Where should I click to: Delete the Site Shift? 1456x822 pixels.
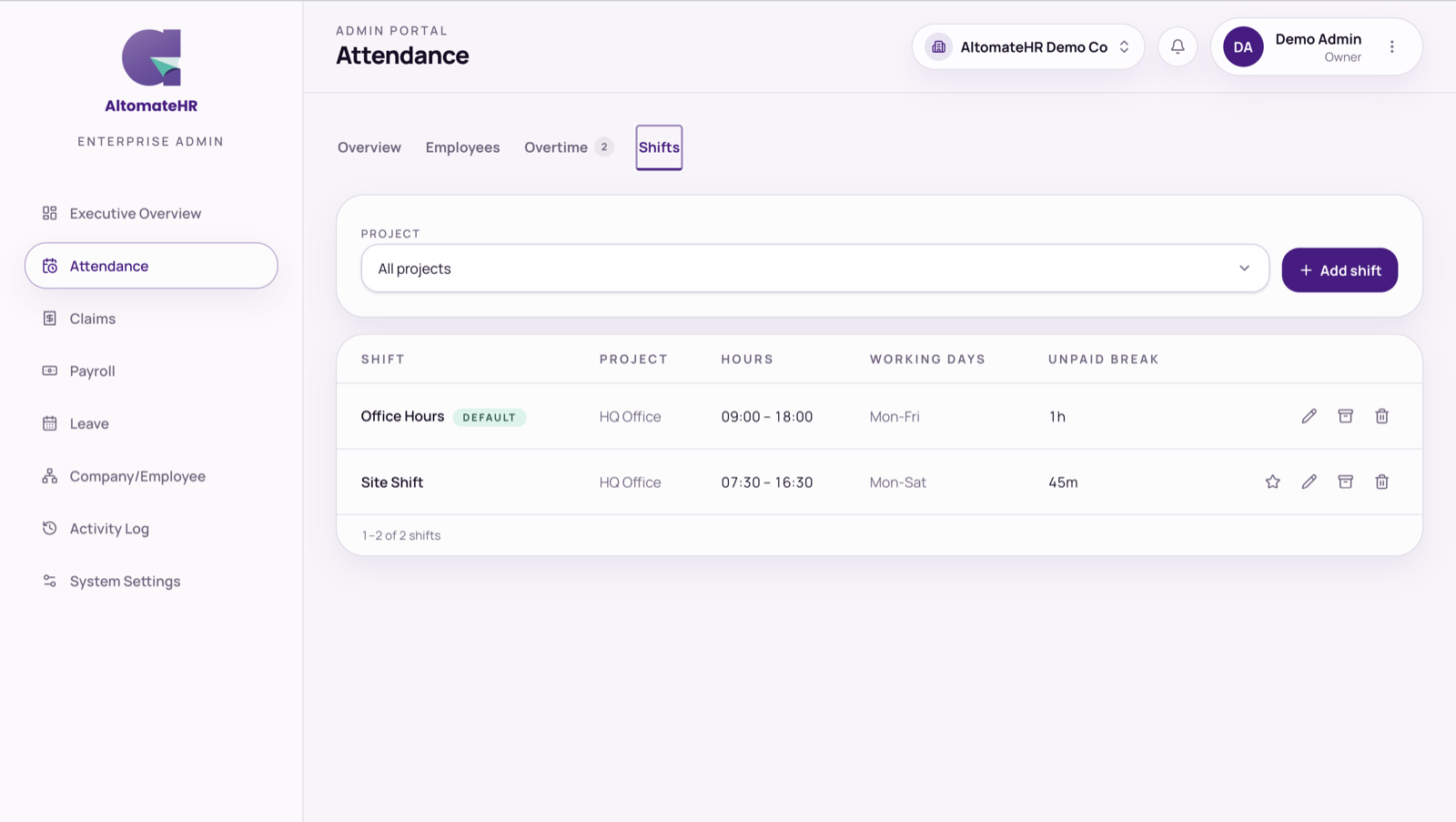1381,482
